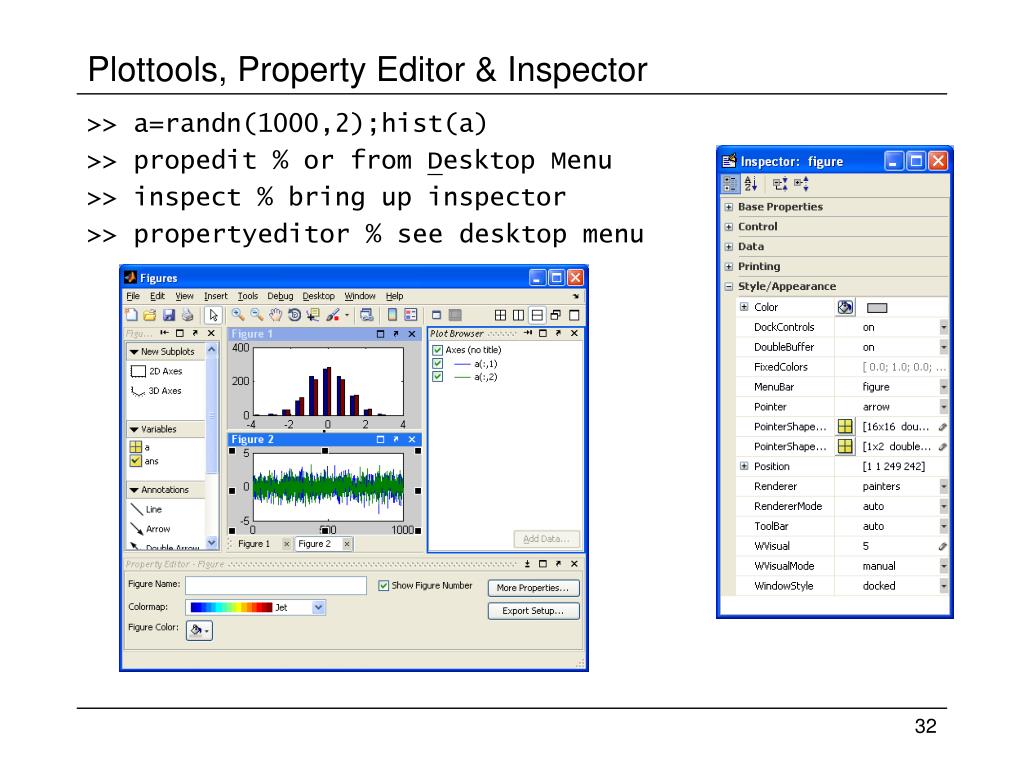
Task: Select the Arrow annotation item
Action: pyautogui.click(x=151, y=529)
